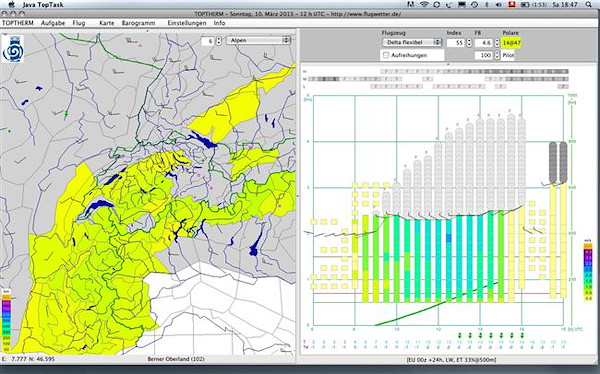Screen dimensions: 600x374
Task: Open the Flugzeug Delta flexibel dropdown
Action: pos(412,42)
